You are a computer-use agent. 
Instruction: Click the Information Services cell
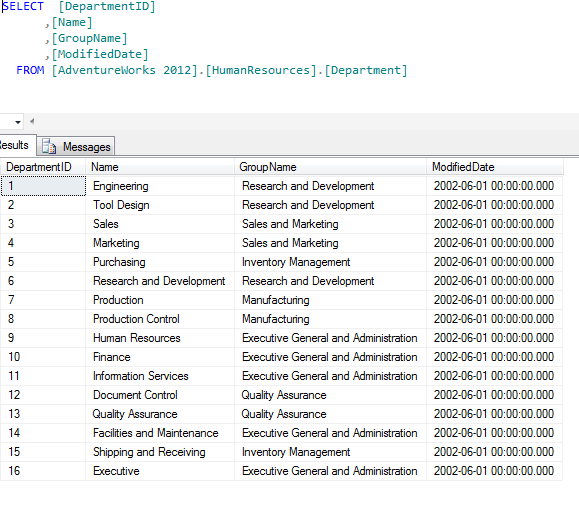point(160,376)
